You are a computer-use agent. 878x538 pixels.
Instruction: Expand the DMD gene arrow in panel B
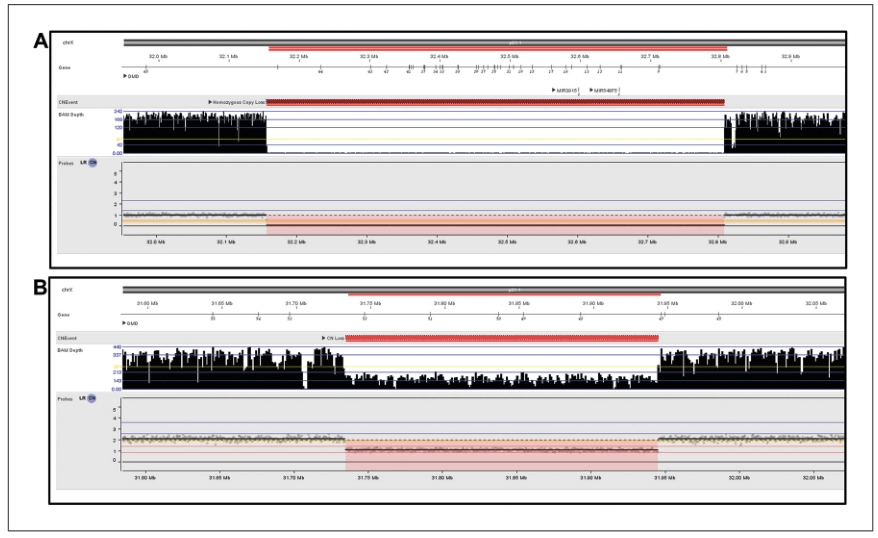[x=125, y=323]
